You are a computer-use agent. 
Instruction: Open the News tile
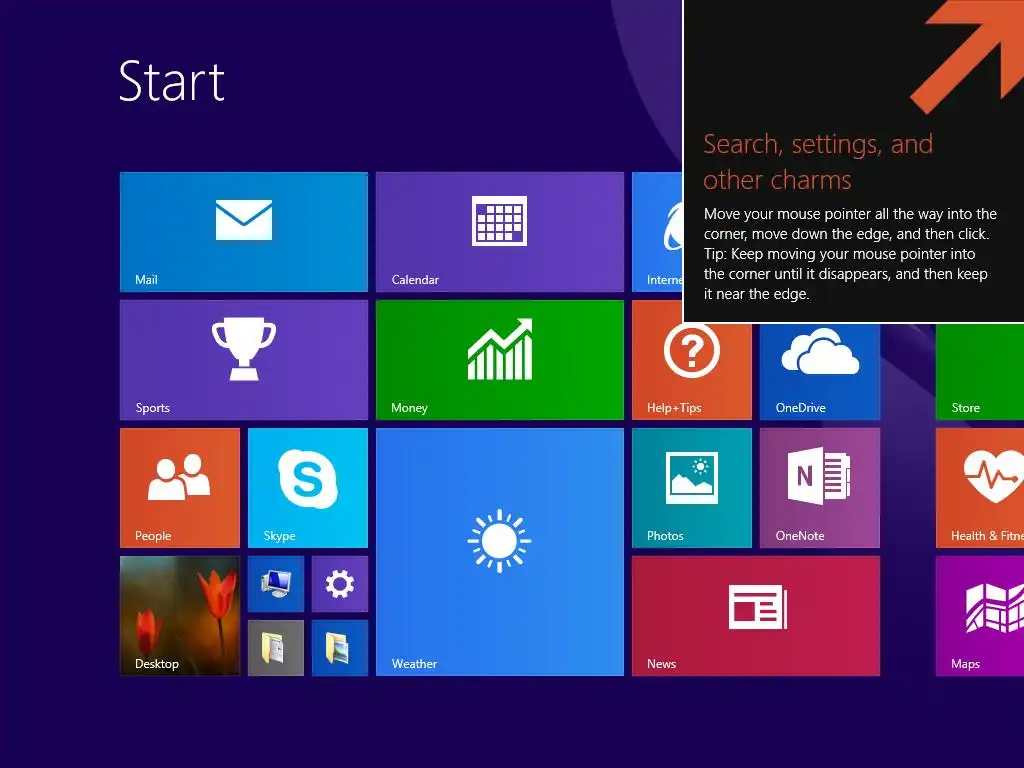coord(756,616)
